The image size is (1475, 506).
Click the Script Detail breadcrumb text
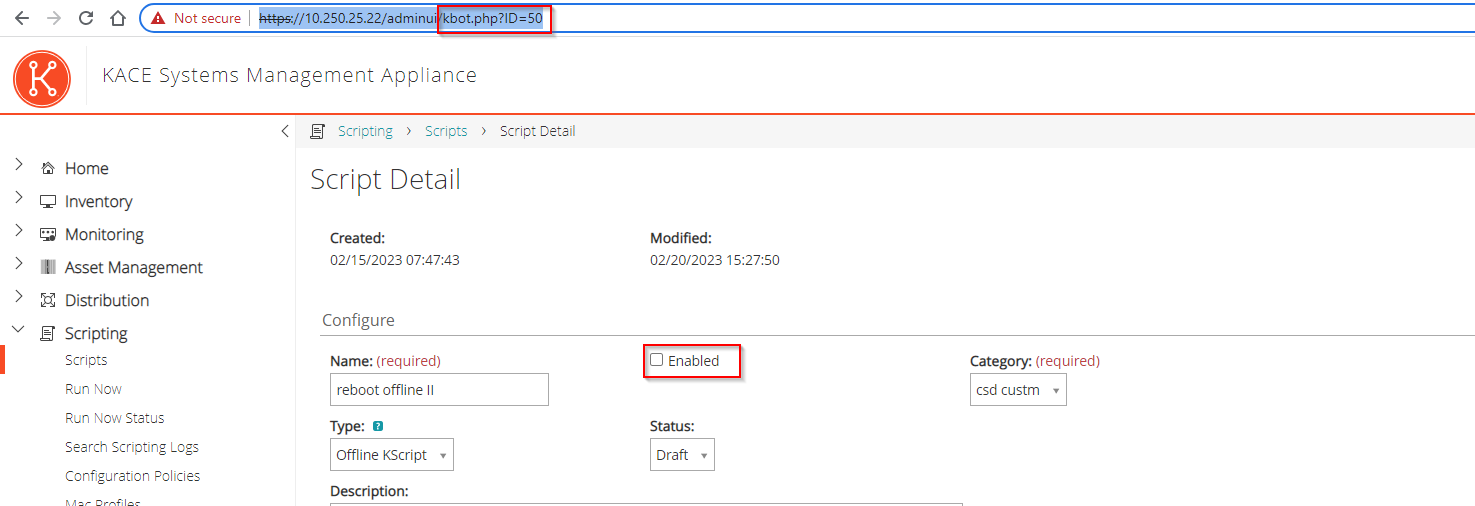point(538,131)
